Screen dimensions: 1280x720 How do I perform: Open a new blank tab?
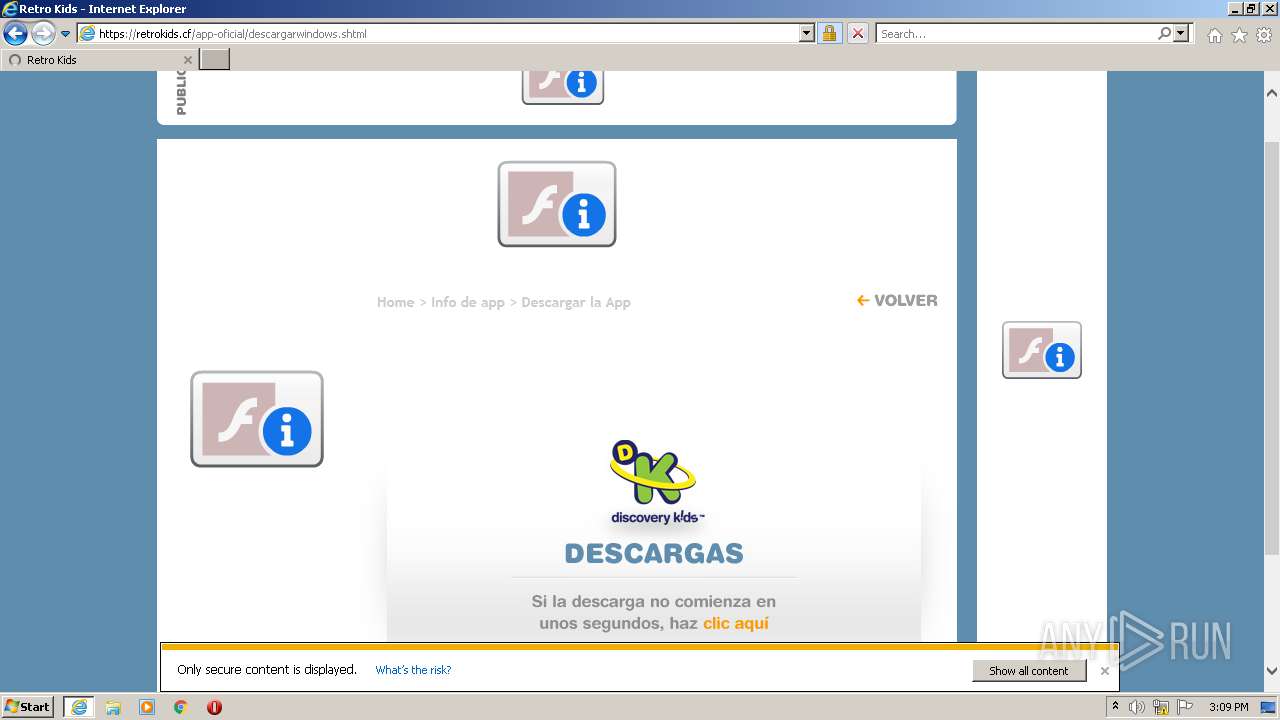click(x=215, y=60)
